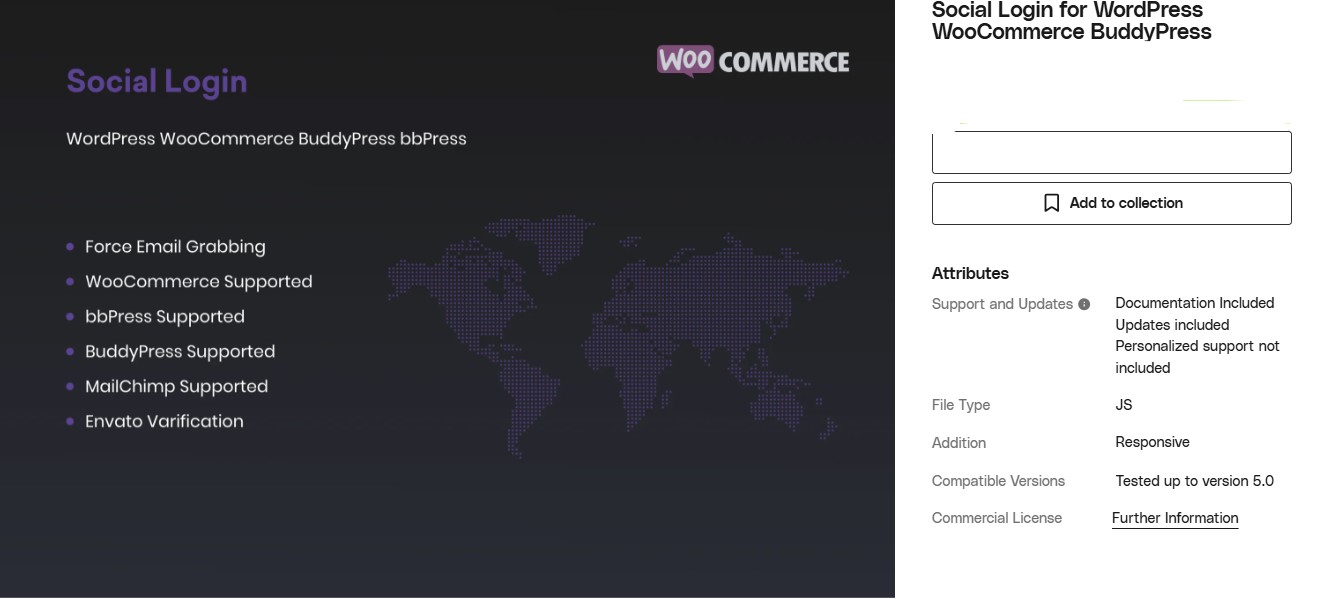Click the Updates included text

(x=1172, y=325)
